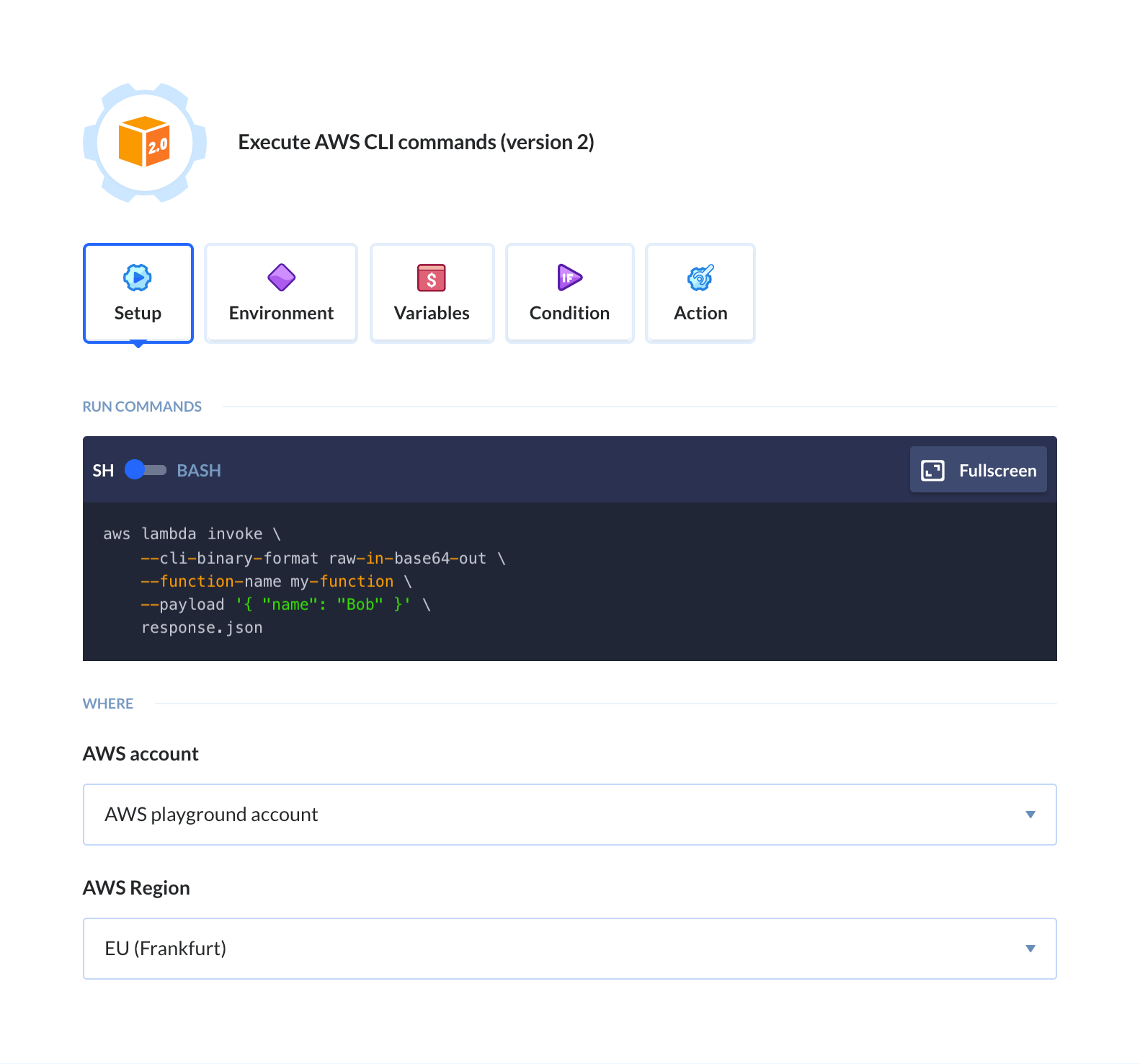Click the 'AWS Region' field label
Screen dimensions: 1140x1064
point(136,888)
